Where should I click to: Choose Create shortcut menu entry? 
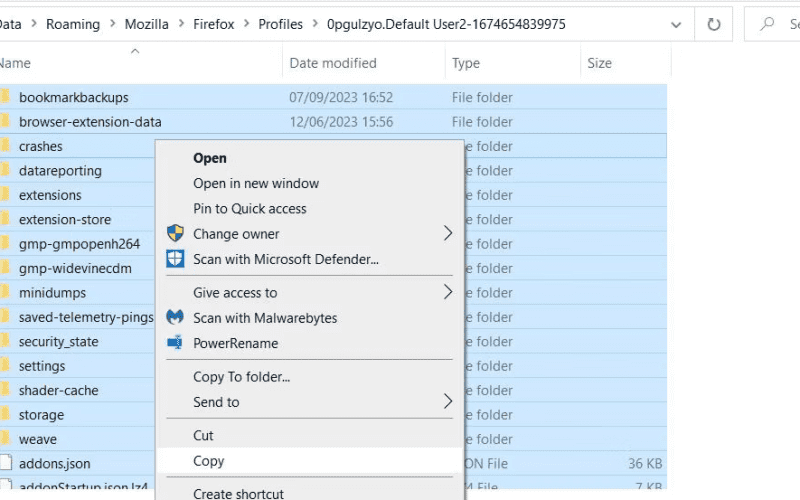pos(238,493)
